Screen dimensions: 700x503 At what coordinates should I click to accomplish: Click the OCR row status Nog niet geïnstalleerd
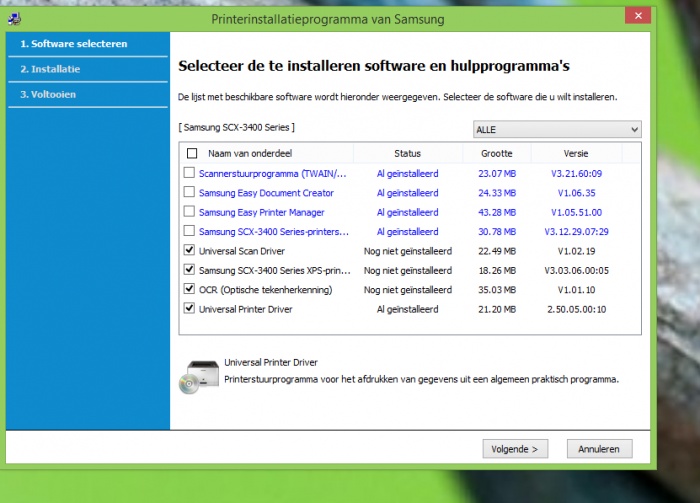tap(408, 290)
